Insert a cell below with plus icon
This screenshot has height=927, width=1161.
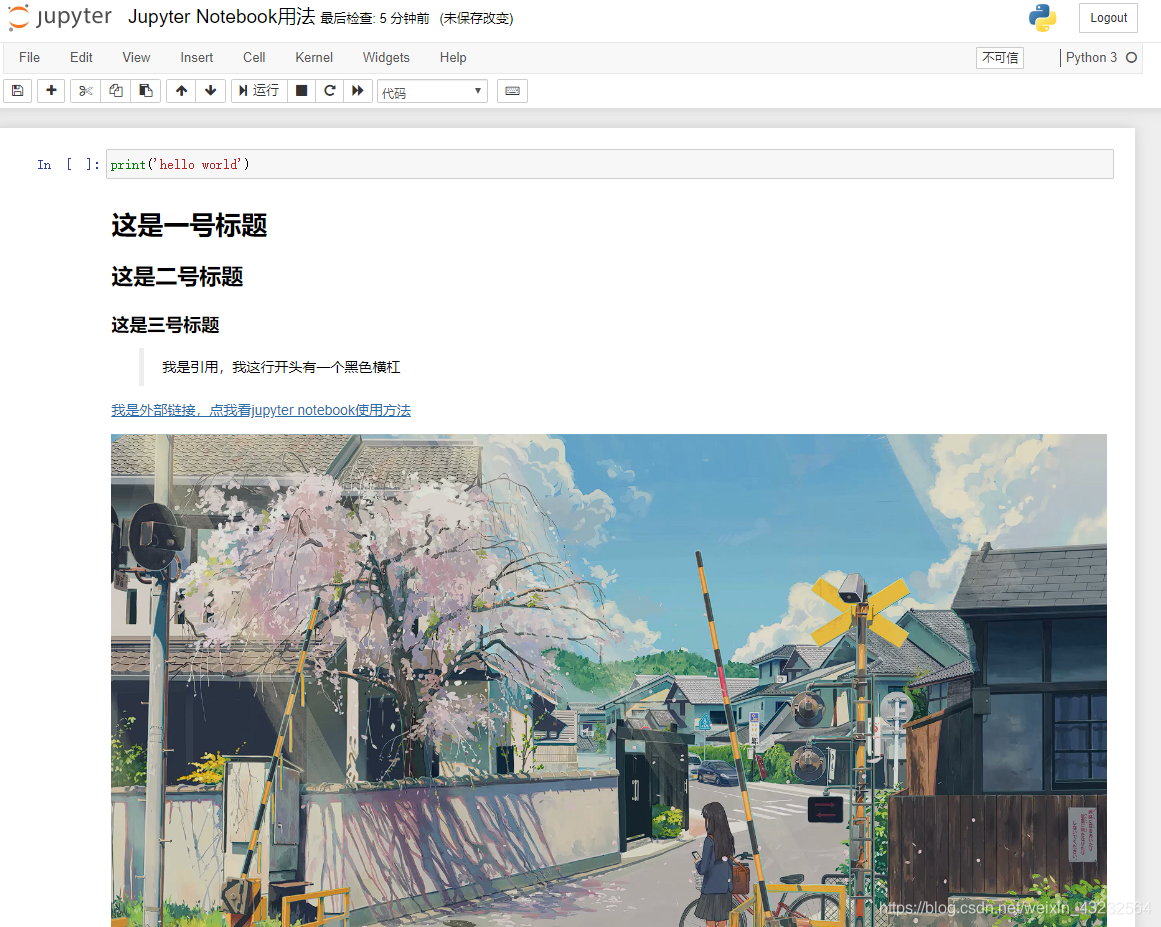pos(51,91)
